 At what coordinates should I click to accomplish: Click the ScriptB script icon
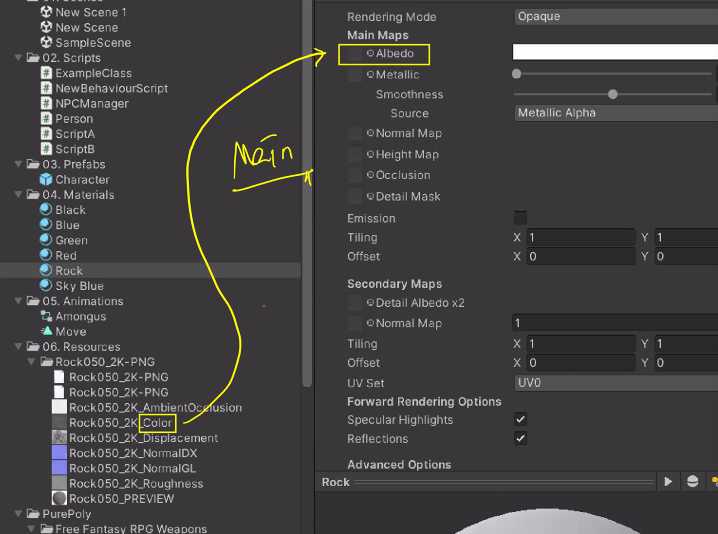click(46, 149)
